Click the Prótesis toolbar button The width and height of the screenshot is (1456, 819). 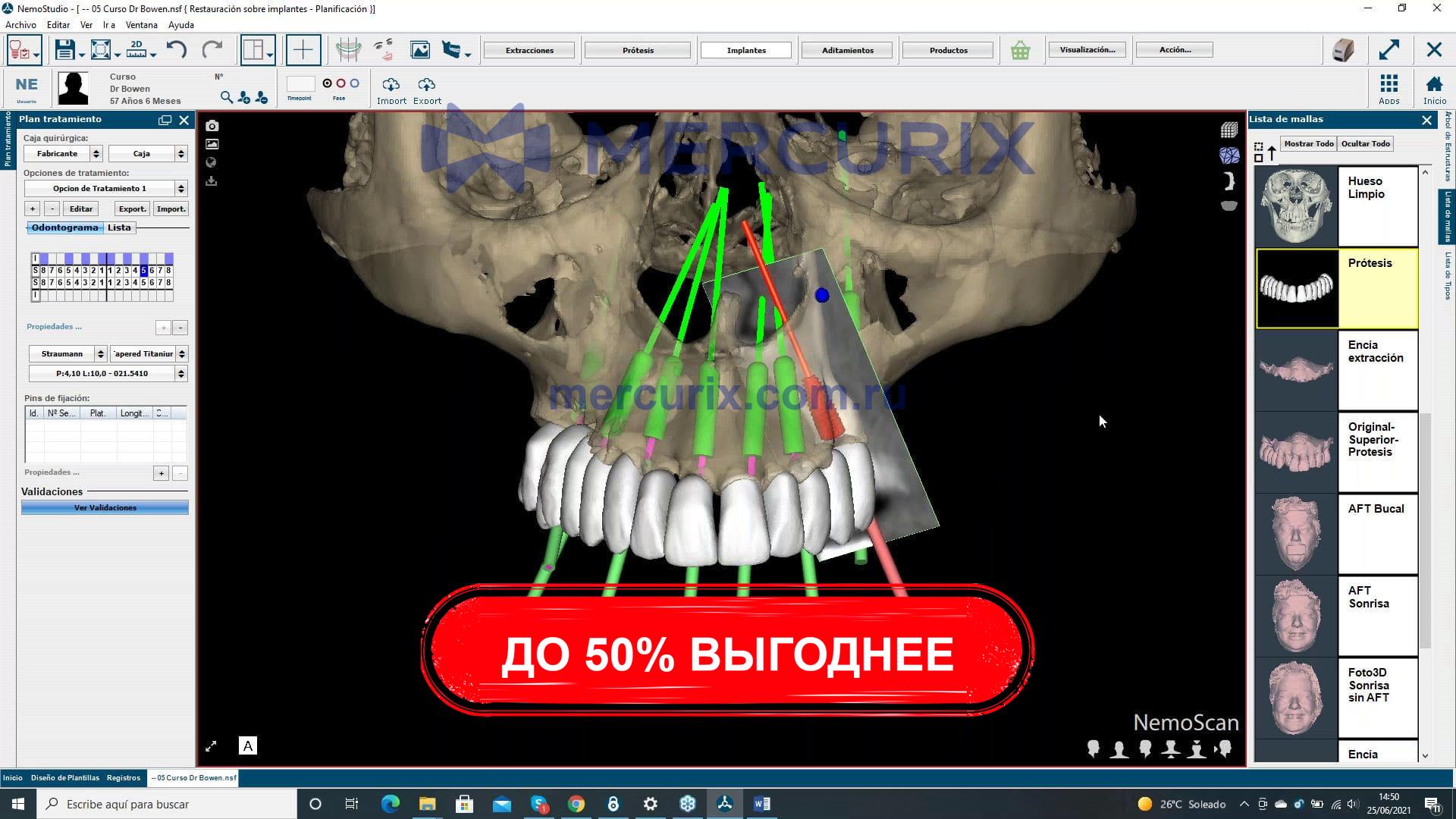pyautogui.click(x=638, y=50)
